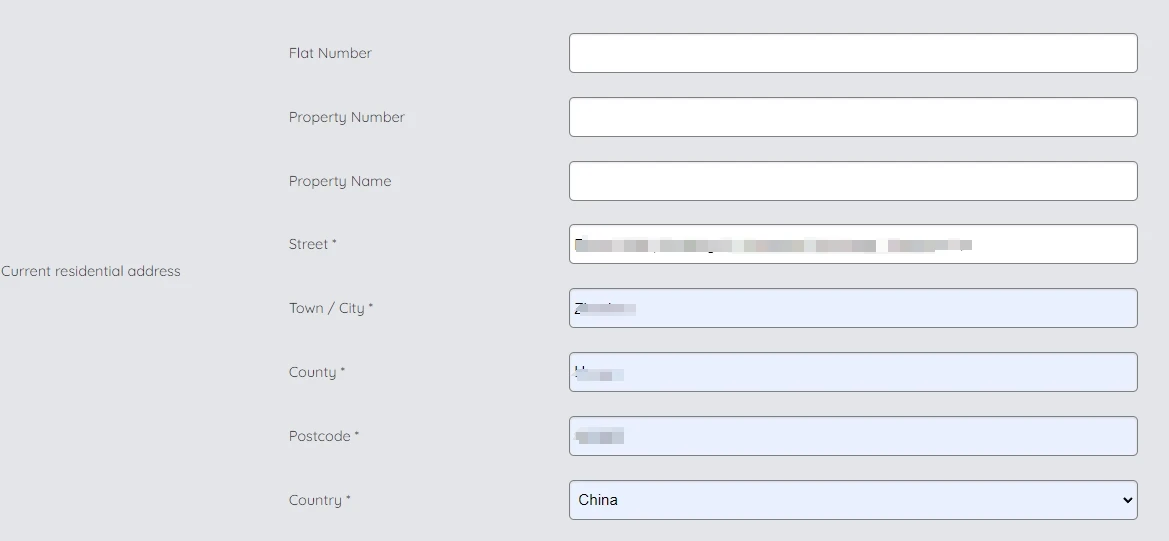
Task: Focus the Town / City input field
Action: pos(852,308)
